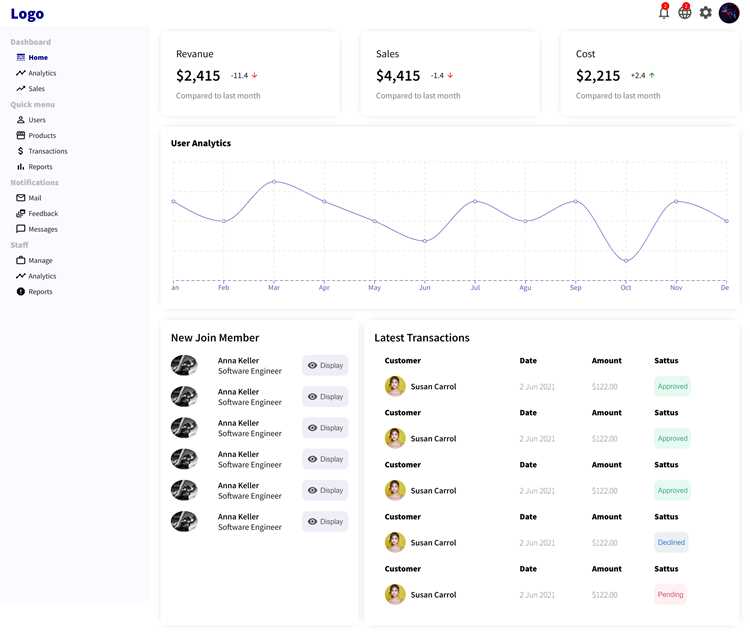Click the Logo link in header
The height and width of the screenshot is (636, 750).
click(x=27, y=14)
